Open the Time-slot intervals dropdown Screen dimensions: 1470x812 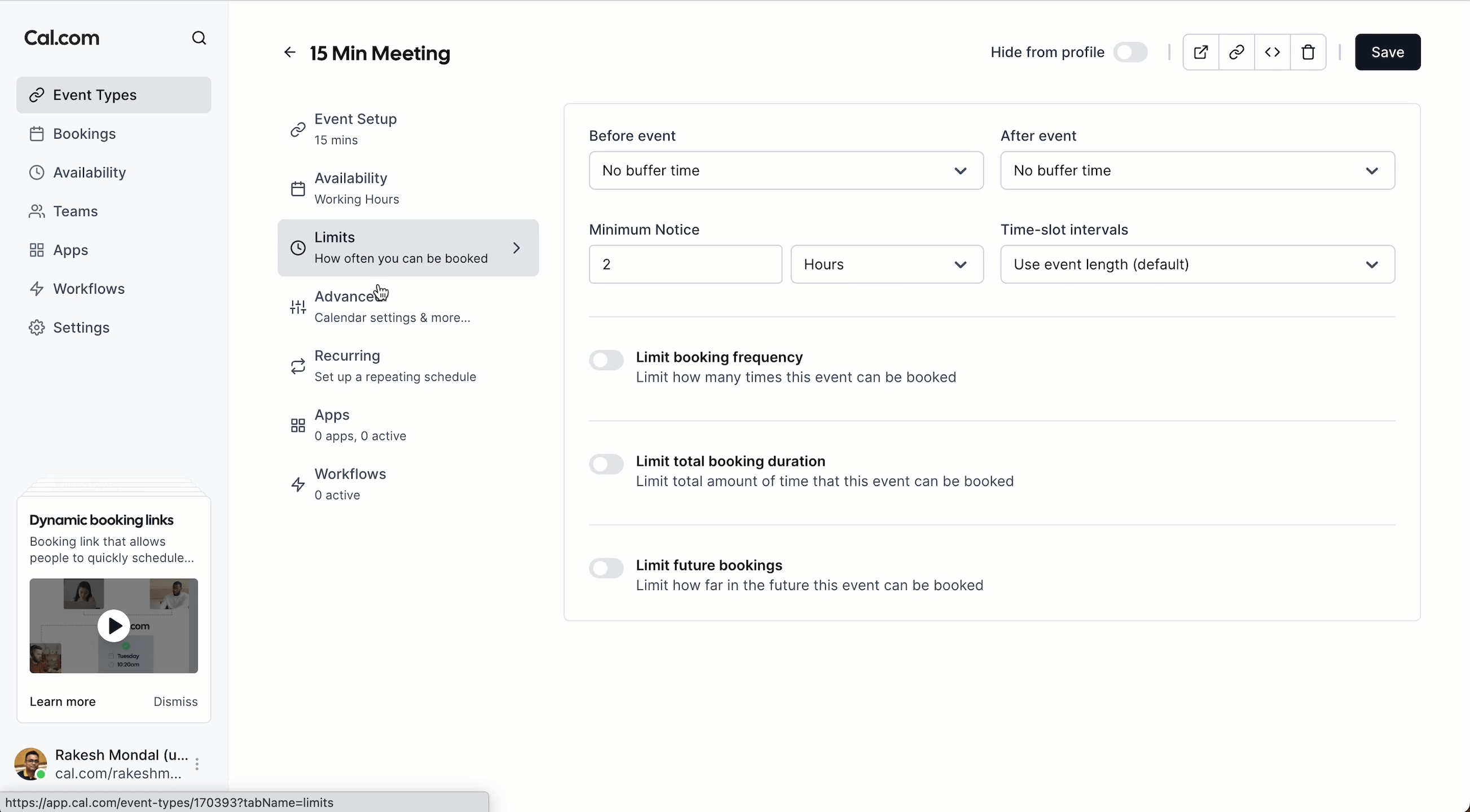tap(1197, 264)
